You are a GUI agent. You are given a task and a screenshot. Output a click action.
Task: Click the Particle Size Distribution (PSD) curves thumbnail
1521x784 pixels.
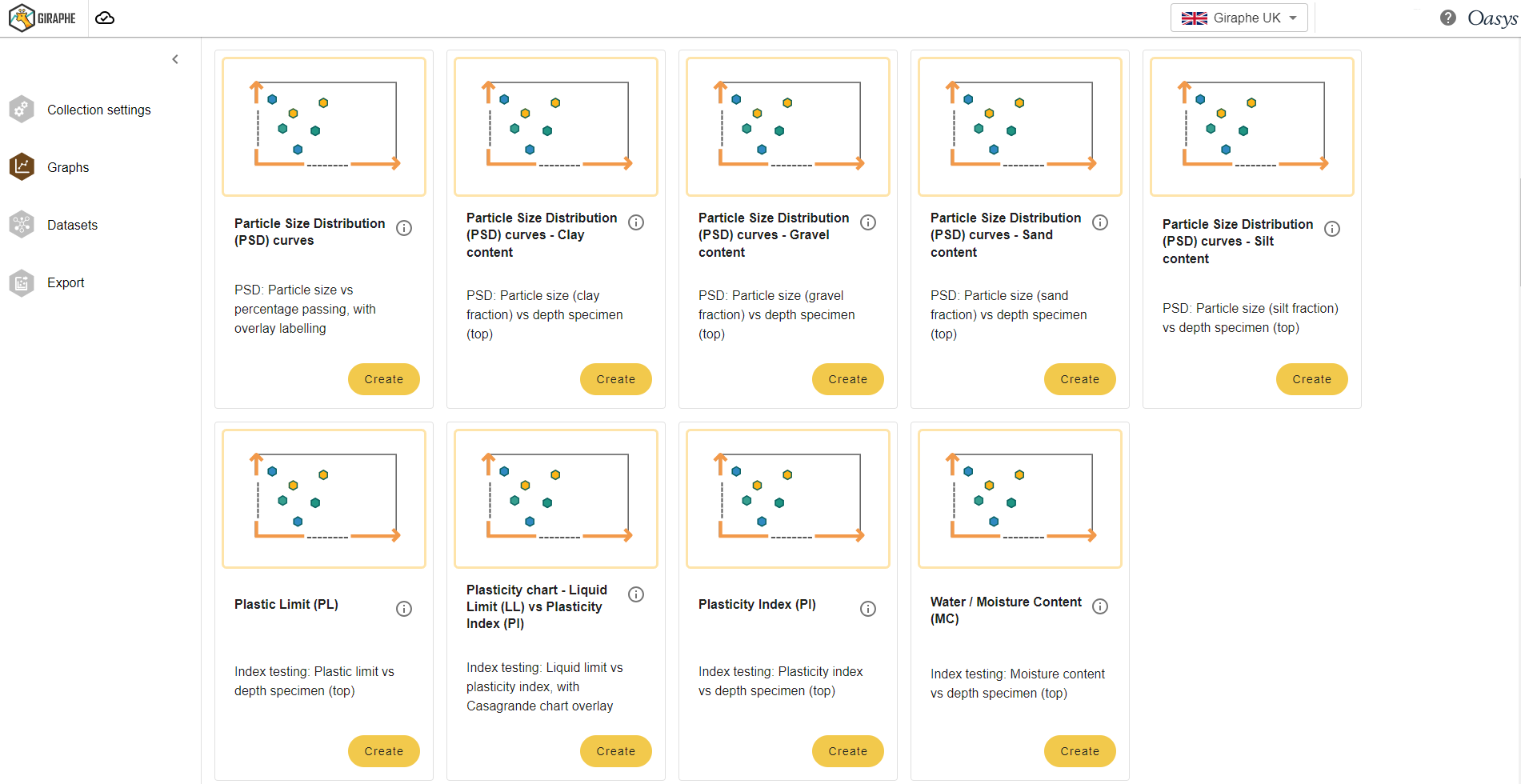pyautogui.click(x=324, y=126)
